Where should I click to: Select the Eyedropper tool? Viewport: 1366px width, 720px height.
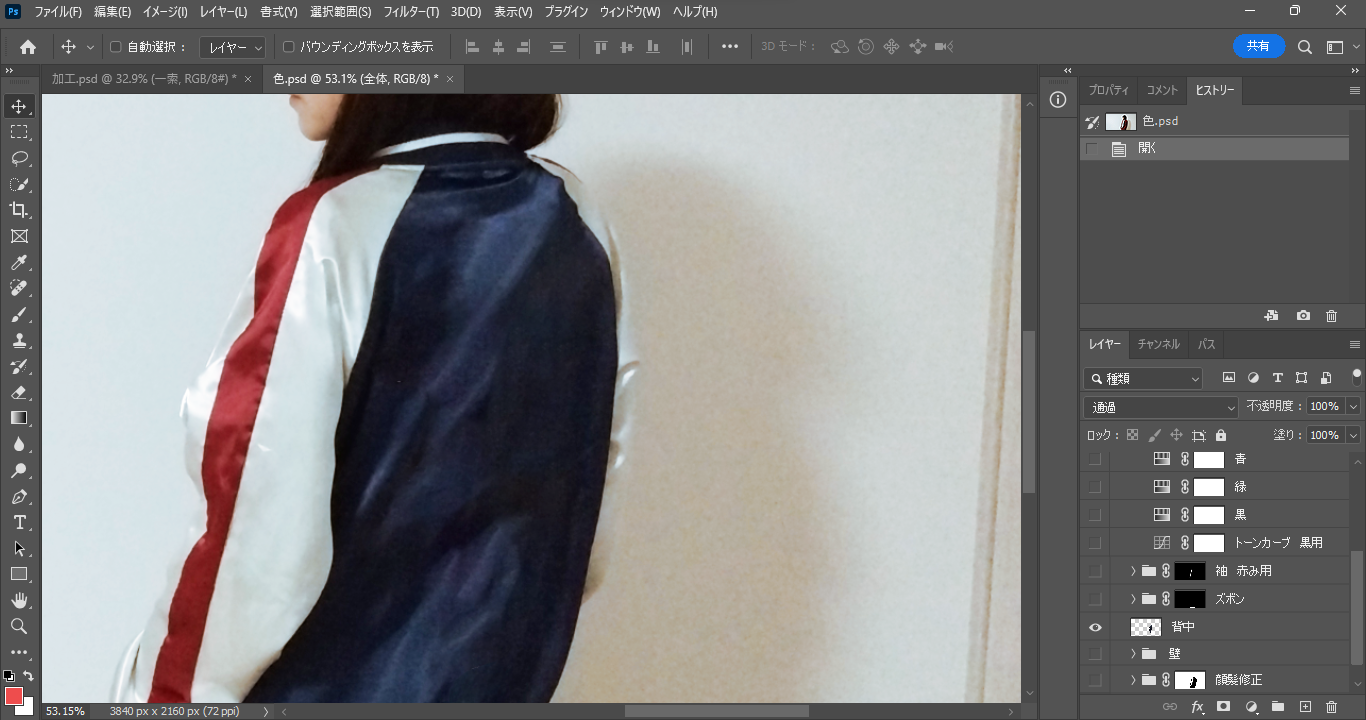(19, 263)
